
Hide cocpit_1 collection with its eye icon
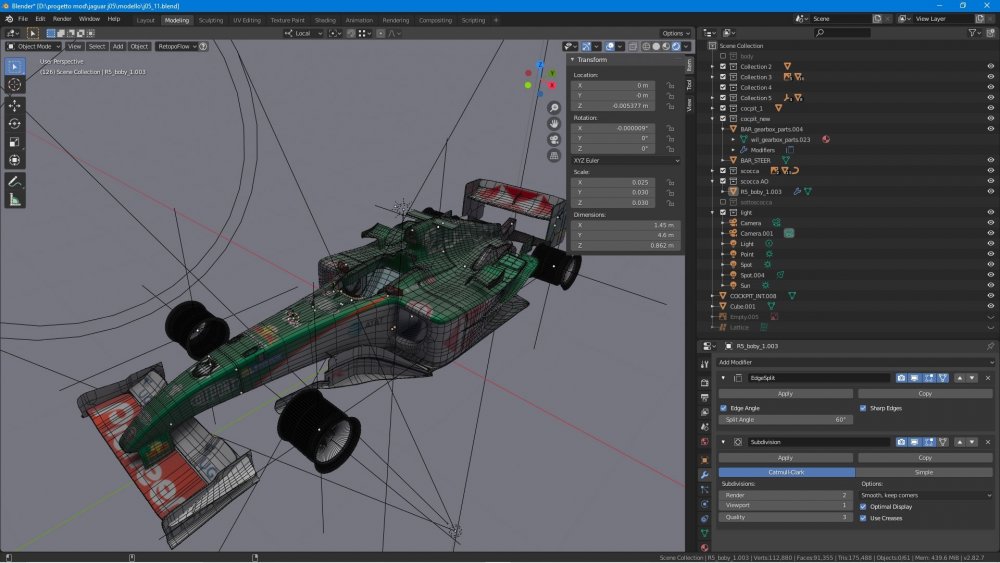click(x=990, y=108)
